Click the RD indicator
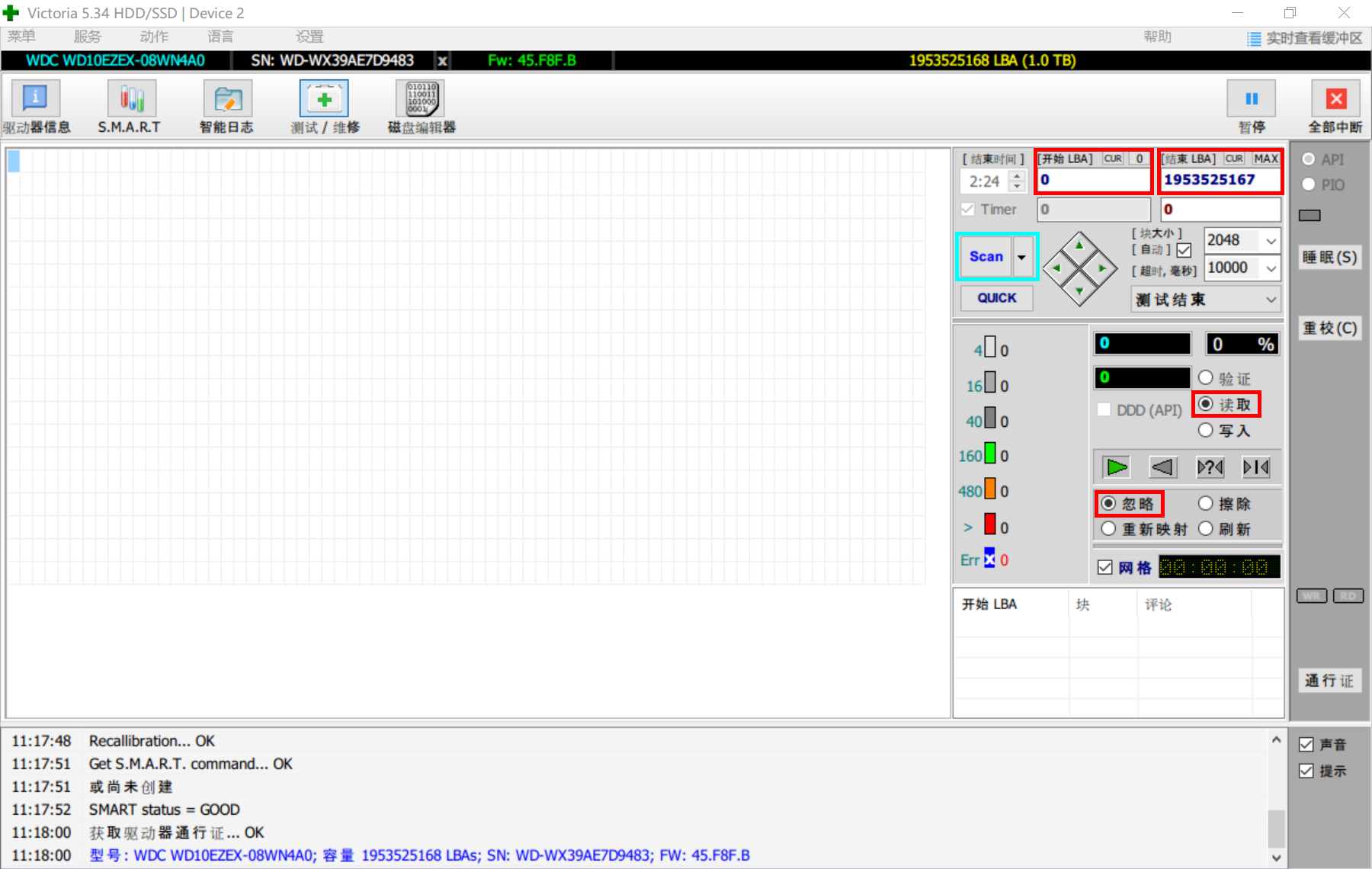This screenshot has height=869, width=1372. pyautogui.click(x=1348, y=596)
